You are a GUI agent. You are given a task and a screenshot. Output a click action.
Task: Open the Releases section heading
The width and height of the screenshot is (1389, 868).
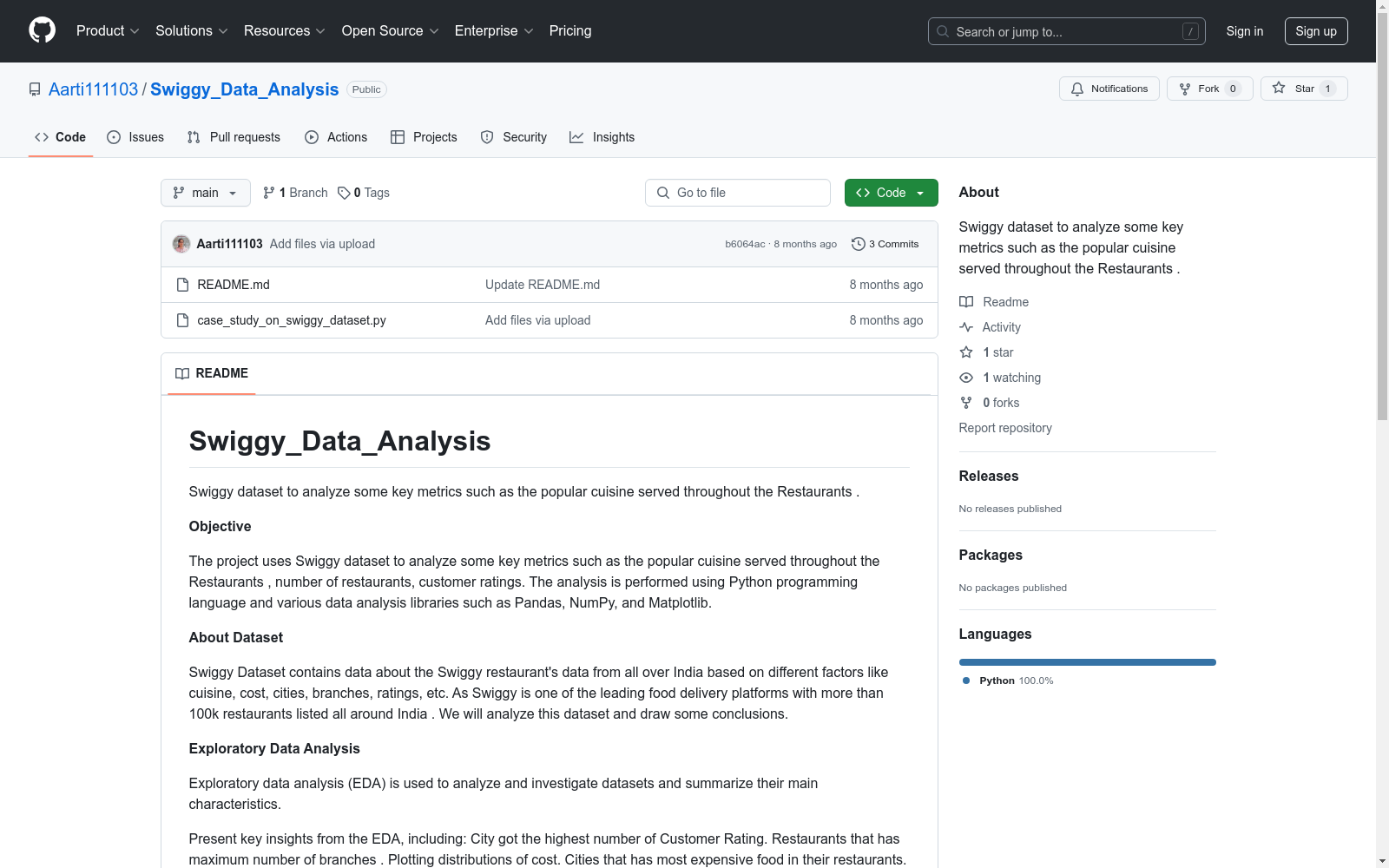989,476
